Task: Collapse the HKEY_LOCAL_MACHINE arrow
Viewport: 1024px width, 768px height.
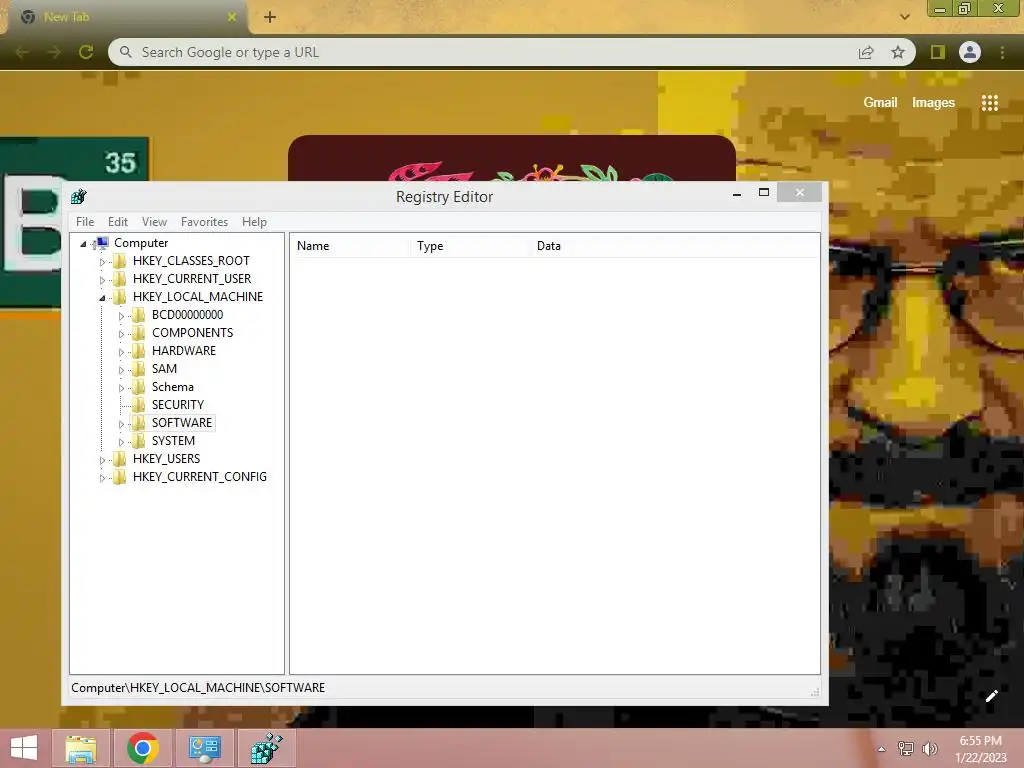Action: [x=102, y=298]
